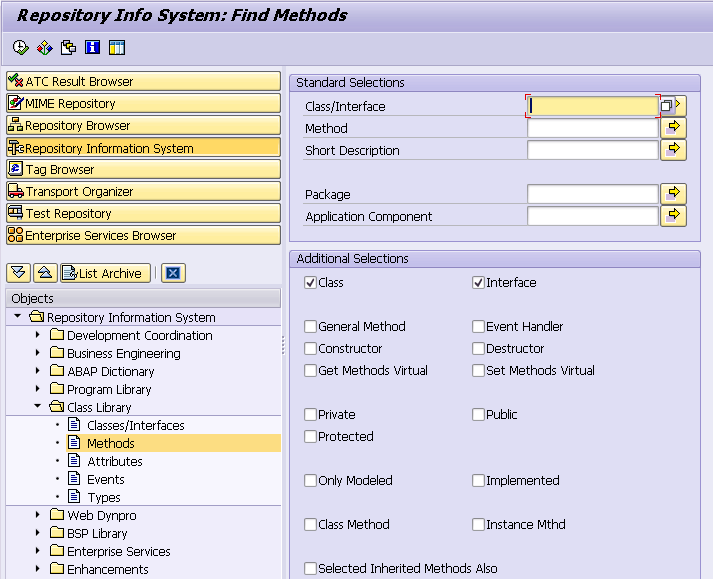This screenshot has height=579, width=713.
Task: Open the Transport Organizer tab
Action: 143,191
